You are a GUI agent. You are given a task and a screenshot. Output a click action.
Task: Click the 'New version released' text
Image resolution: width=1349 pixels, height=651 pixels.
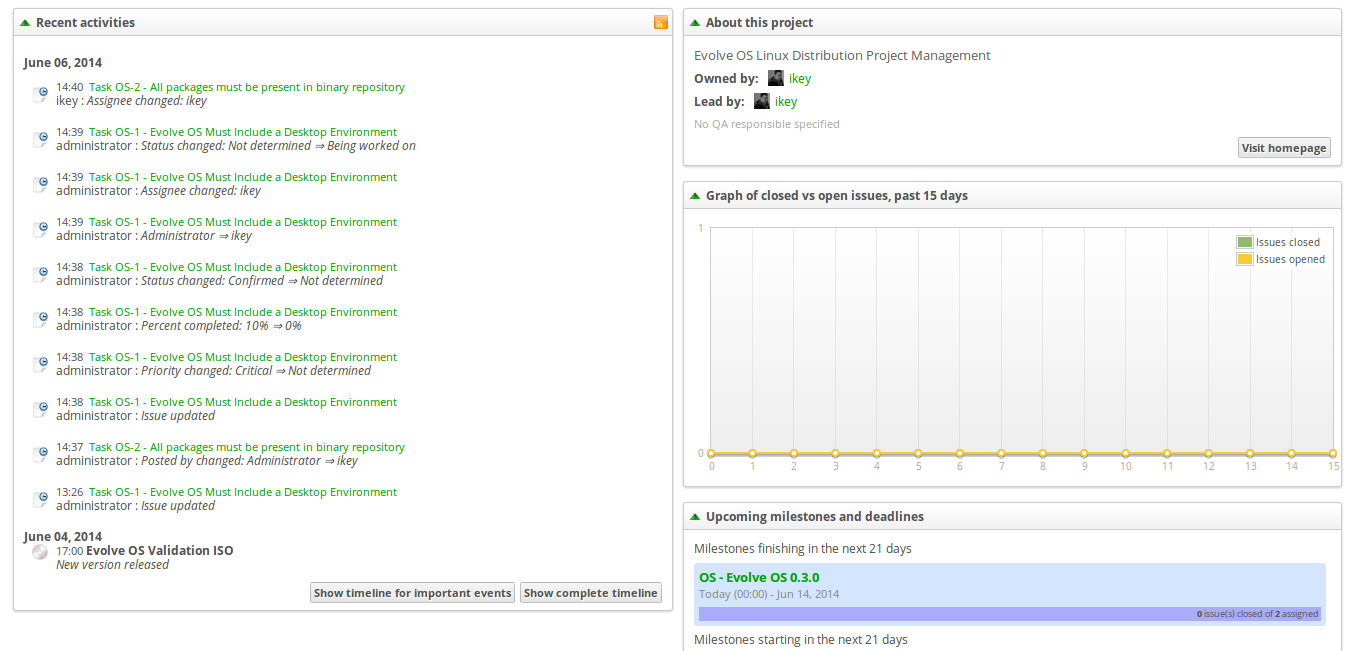[112, 565]
